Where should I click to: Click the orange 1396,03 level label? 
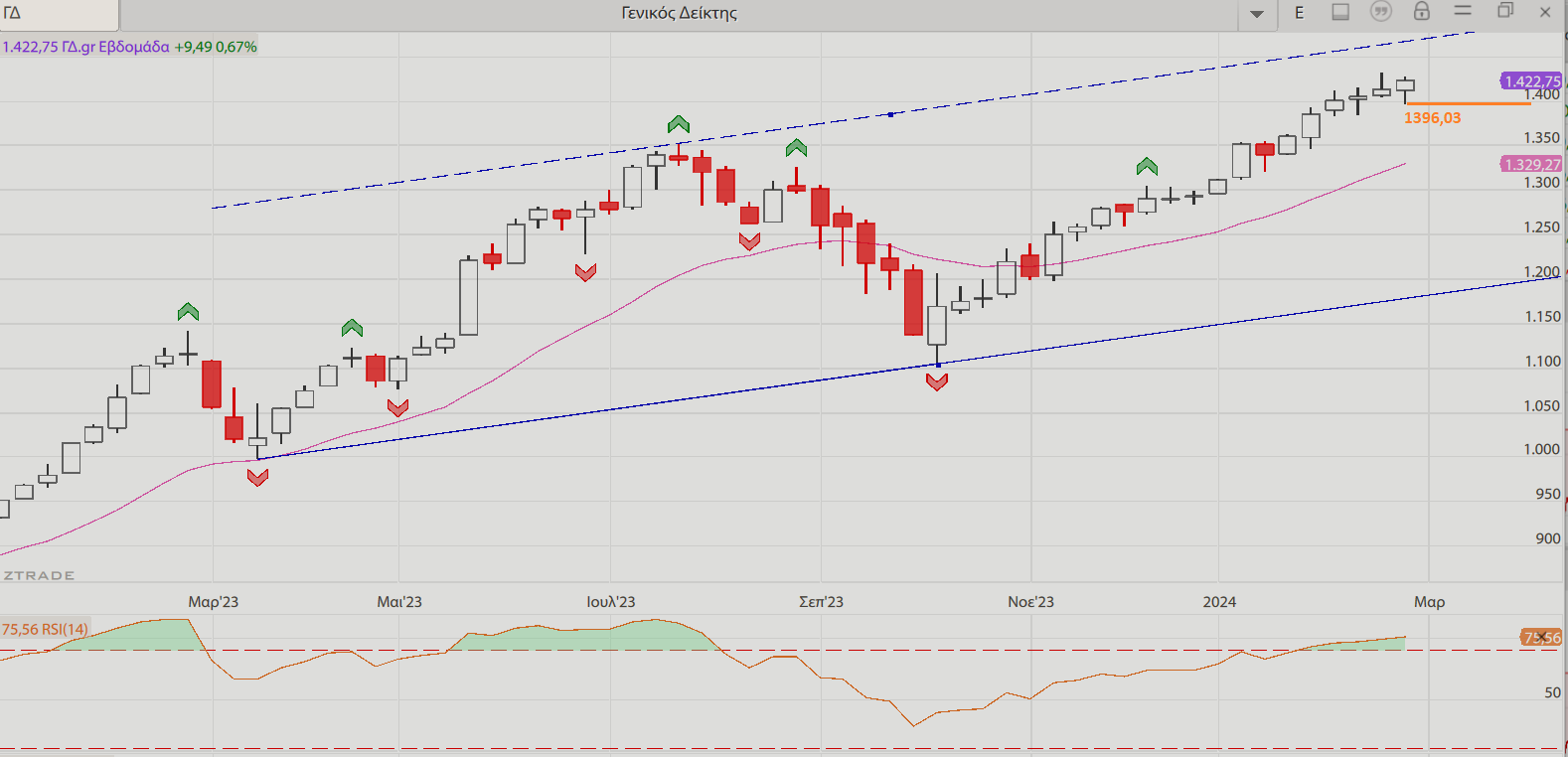click(1432, 118)
